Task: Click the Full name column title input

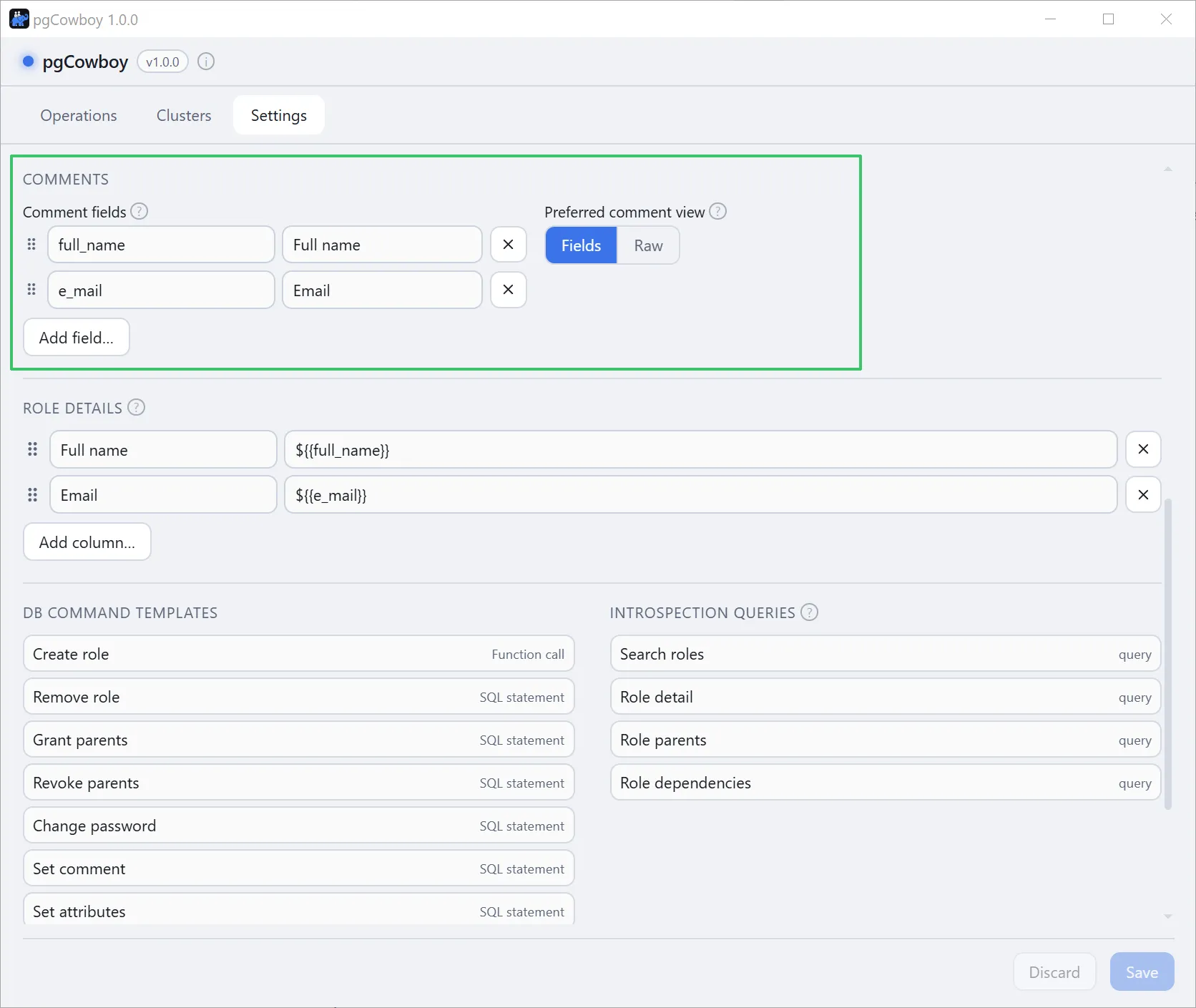Action: (163, 449)
